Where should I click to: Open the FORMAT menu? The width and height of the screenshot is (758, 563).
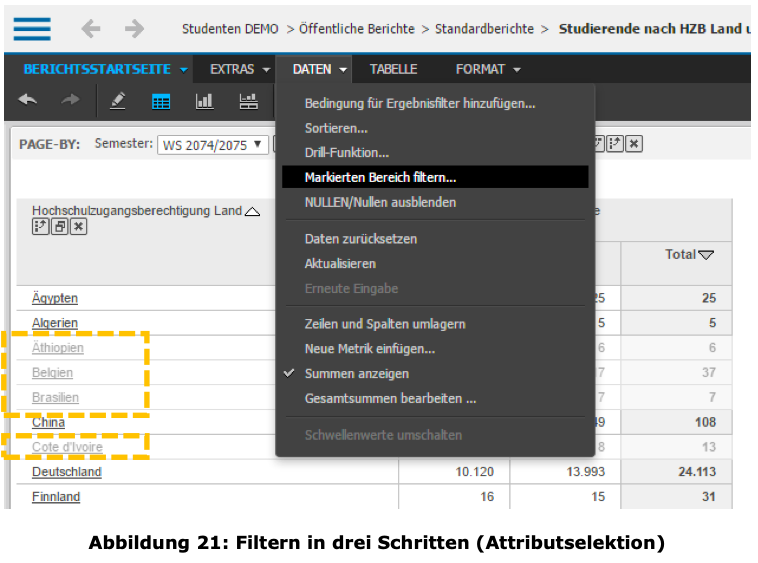(x=488, y=70)
